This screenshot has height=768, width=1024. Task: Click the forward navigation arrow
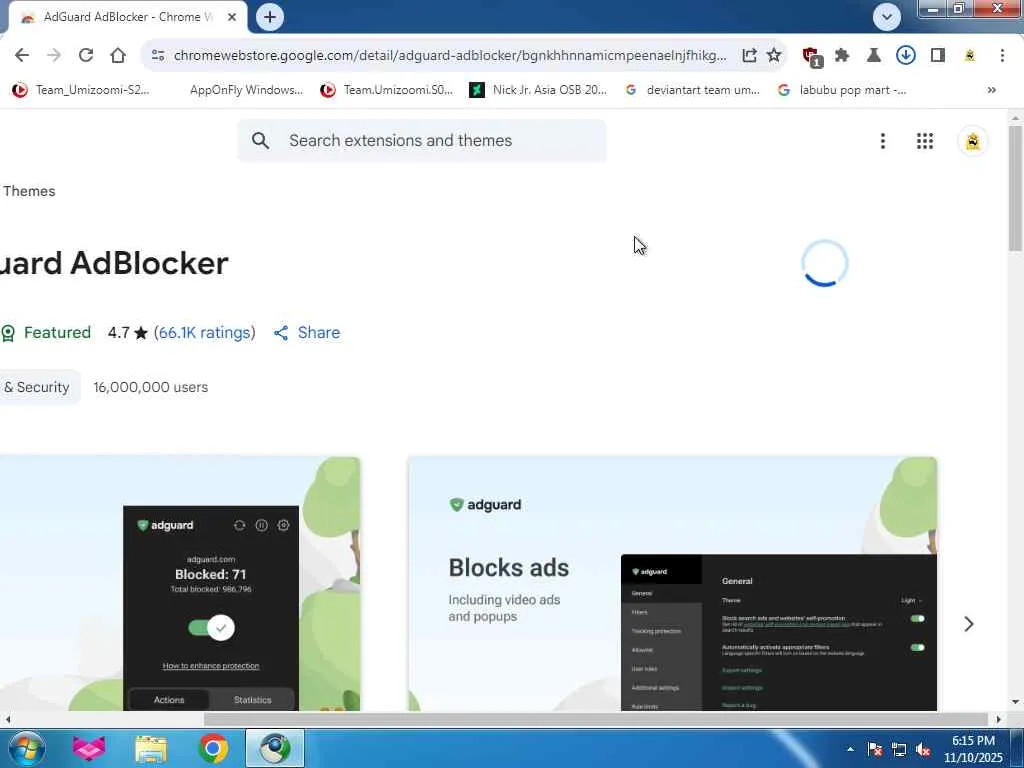pos(54,56)
